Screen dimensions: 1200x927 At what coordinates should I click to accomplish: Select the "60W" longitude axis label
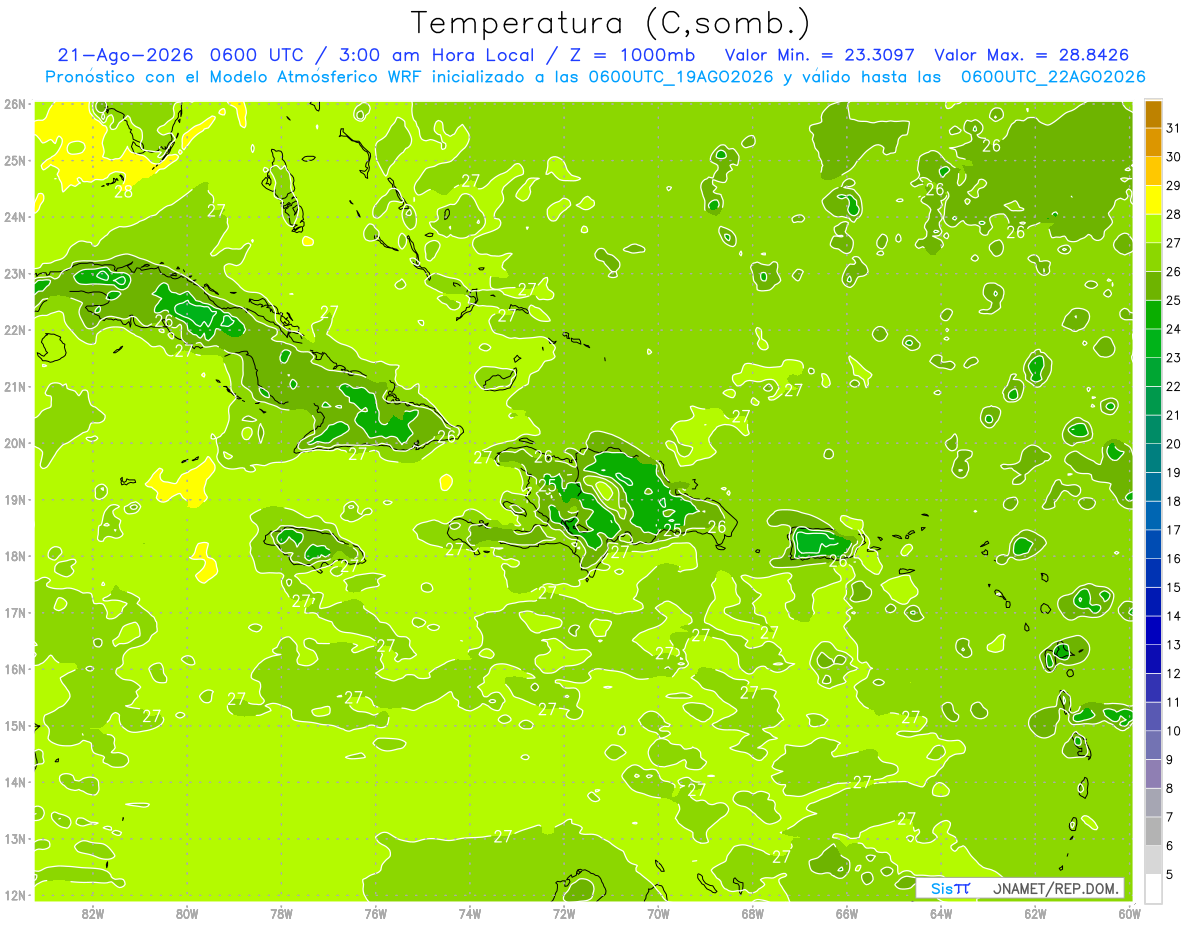click(1129, 913)
